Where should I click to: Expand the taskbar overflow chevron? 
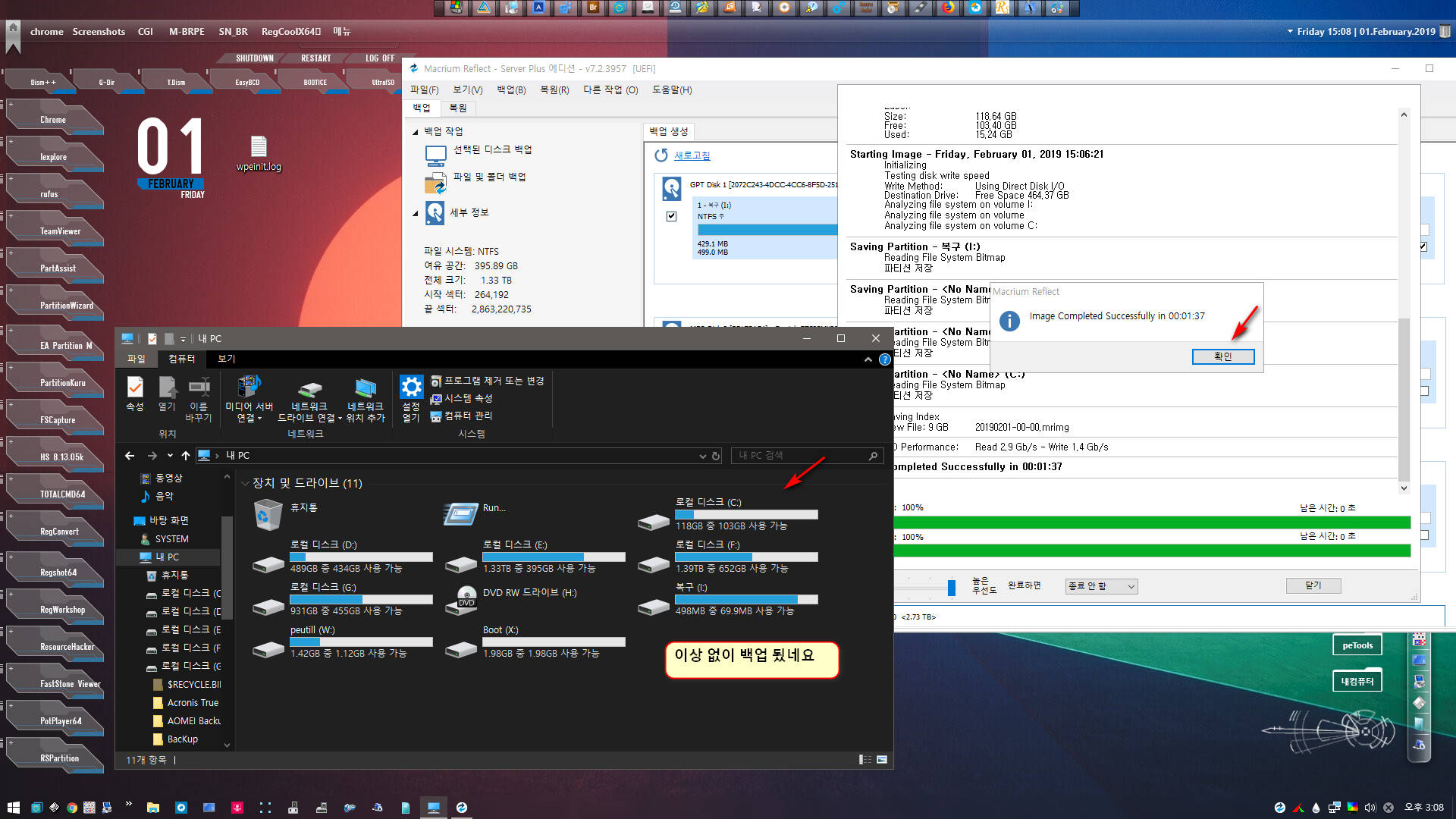click(x=128, y=804)
